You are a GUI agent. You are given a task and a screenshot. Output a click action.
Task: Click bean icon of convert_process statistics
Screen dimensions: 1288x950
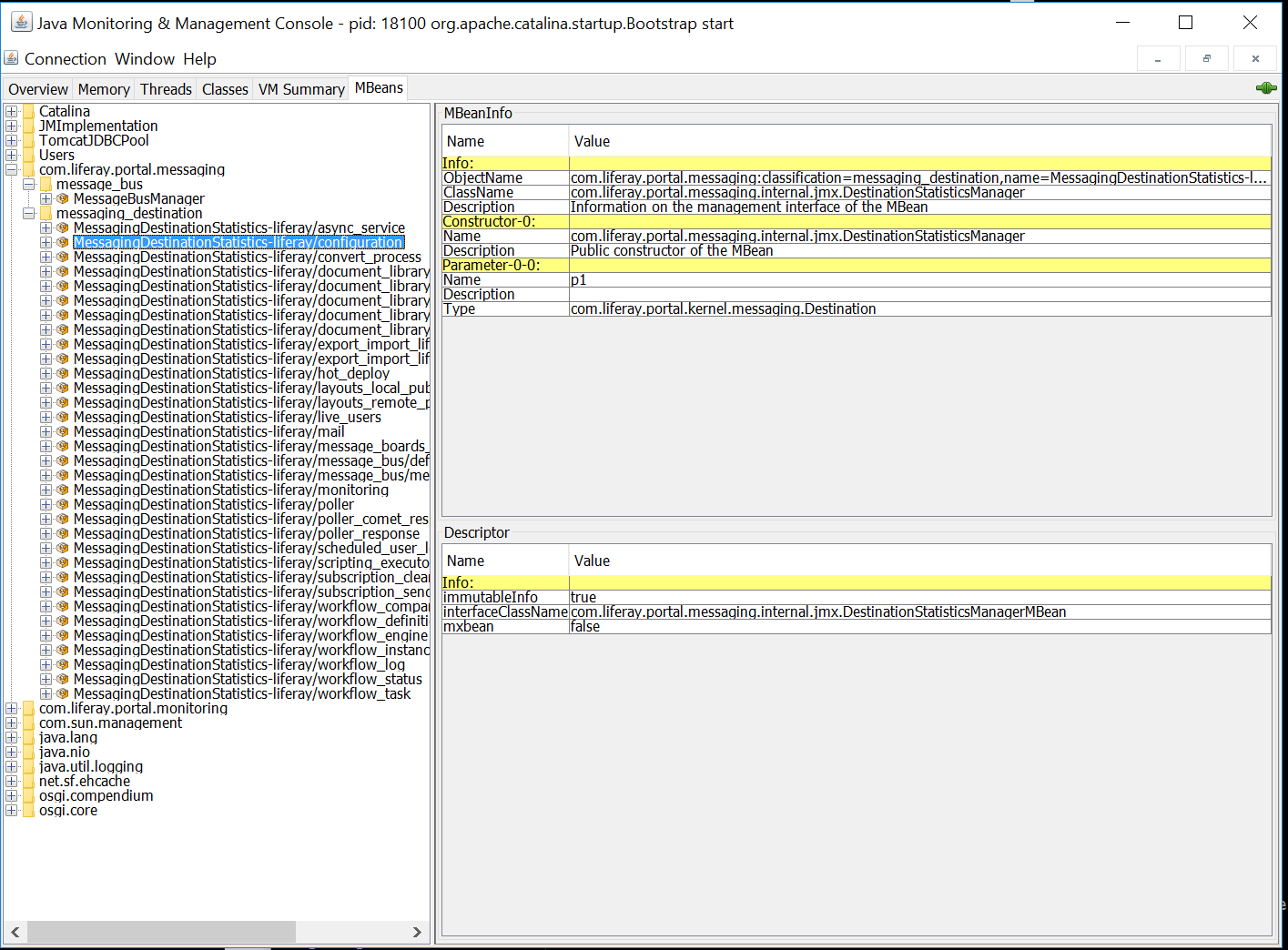(63, 257)
